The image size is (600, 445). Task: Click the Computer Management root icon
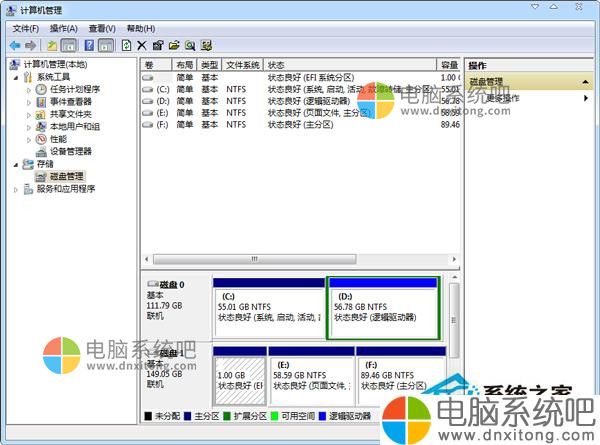click(x=15, y=65)
